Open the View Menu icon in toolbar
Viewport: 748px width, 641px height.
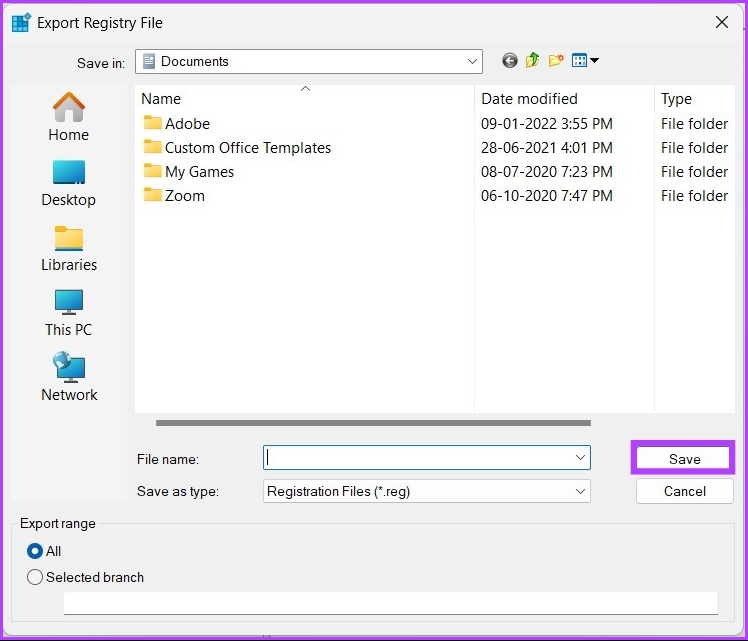pyautogui.click(x=585, y=61)
